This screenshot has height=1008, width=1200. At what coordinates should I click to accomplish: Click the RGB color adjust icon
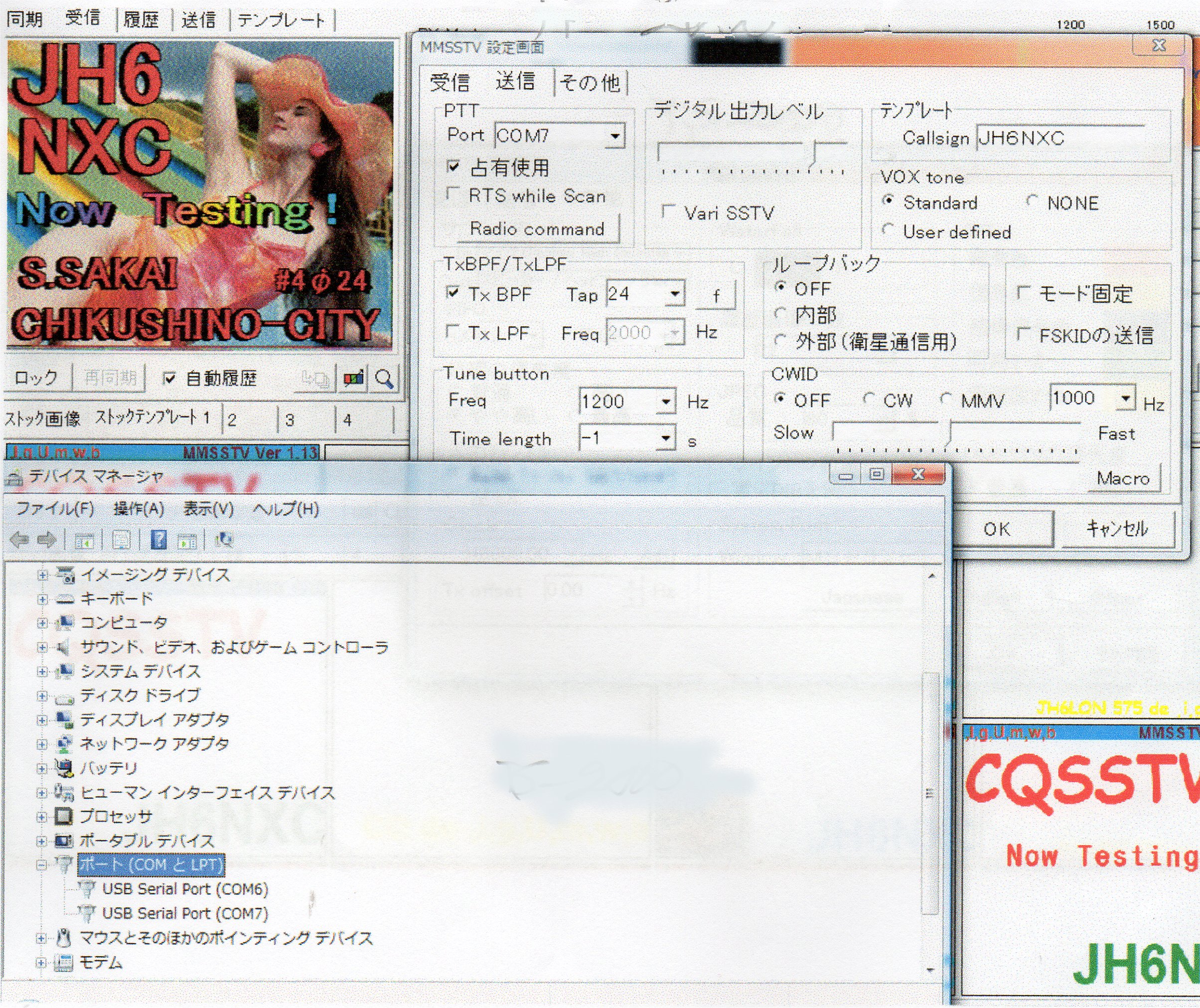click(x=354, y=379)
